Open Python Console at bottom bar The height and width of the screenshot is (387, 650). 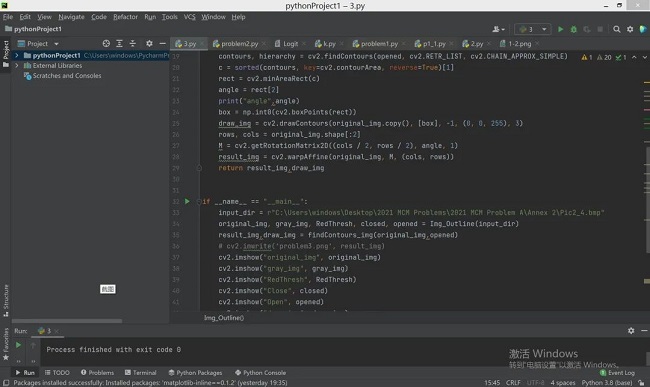[260, 372]
